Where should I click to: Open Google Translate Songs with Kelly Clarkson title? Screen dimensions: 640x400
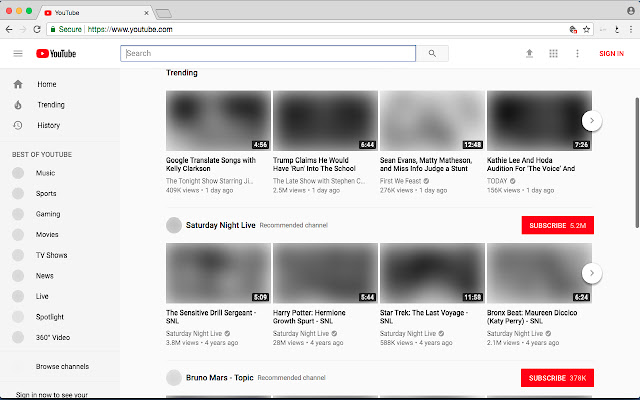pos(211,164)
